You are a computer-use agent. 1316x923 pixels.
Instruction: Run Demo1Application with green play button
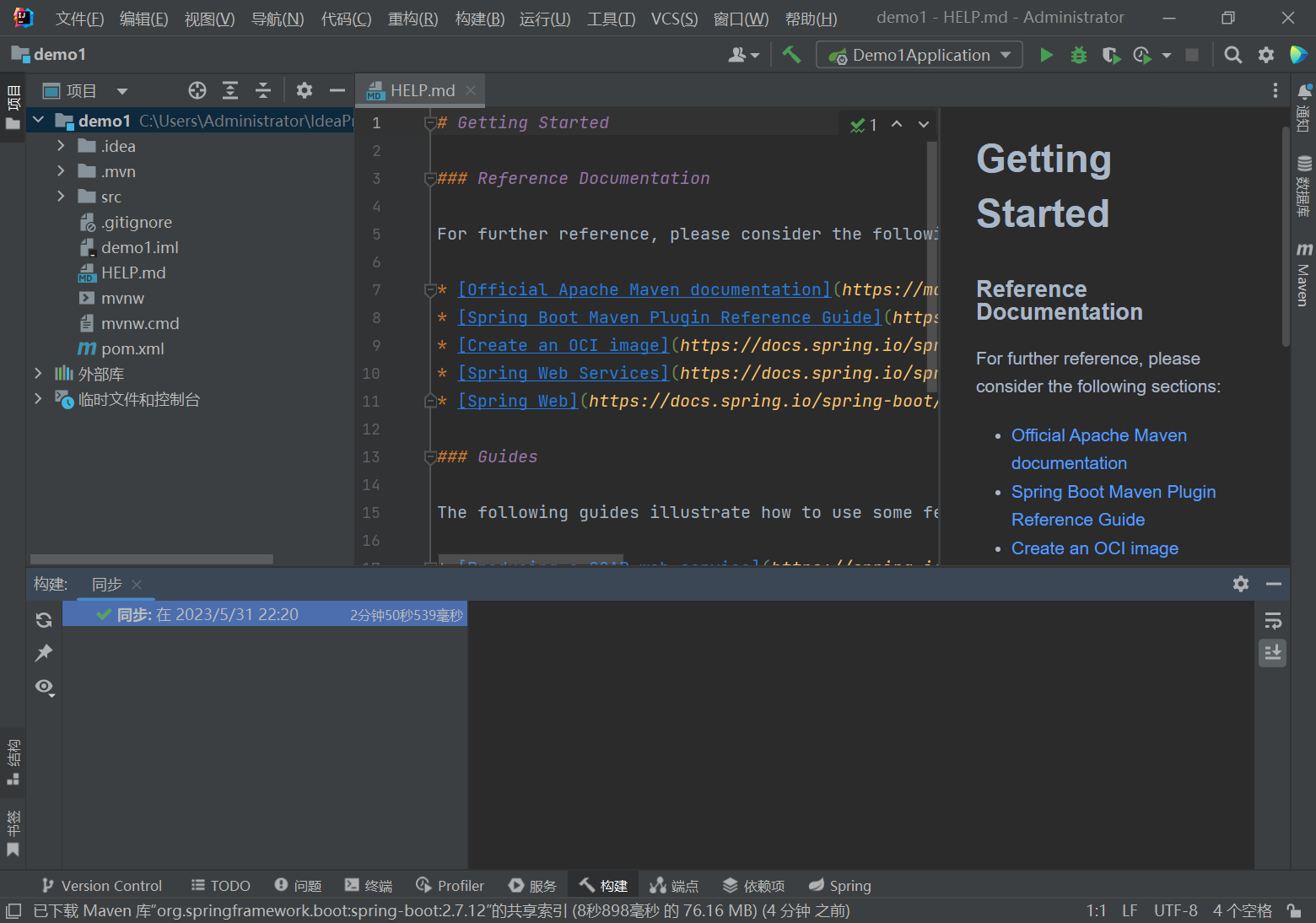(x=1046, y=55)
